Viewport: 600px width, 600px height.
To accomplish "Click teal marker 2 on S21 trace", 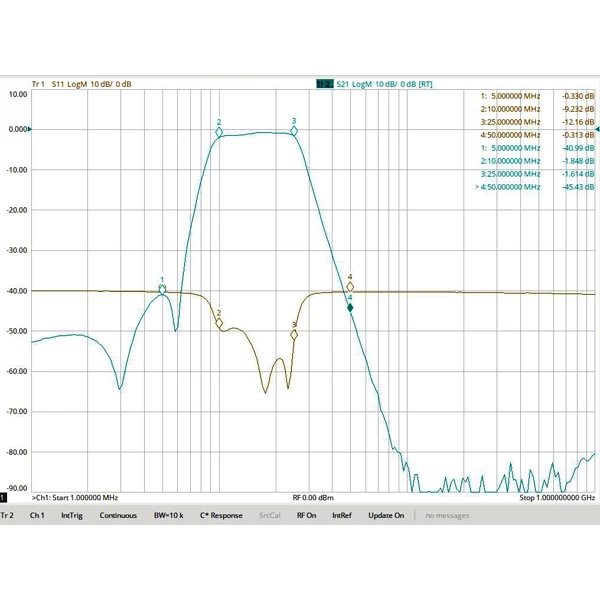I will pyautogui.click(x=219, y=132).
